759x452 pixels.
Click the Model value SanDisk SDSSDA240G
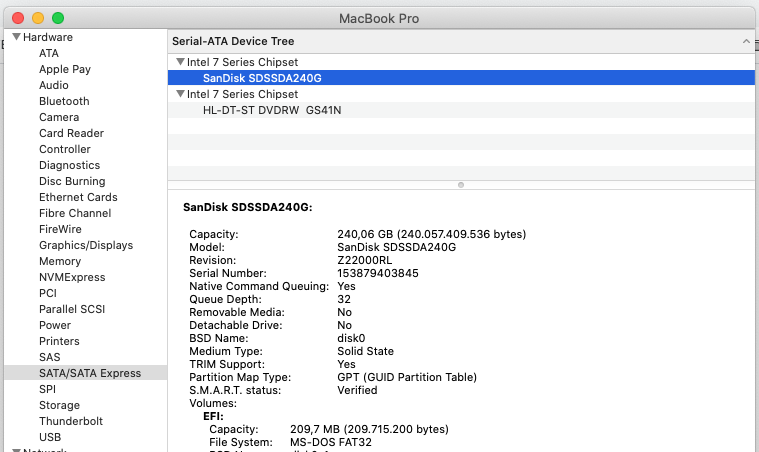396,247
